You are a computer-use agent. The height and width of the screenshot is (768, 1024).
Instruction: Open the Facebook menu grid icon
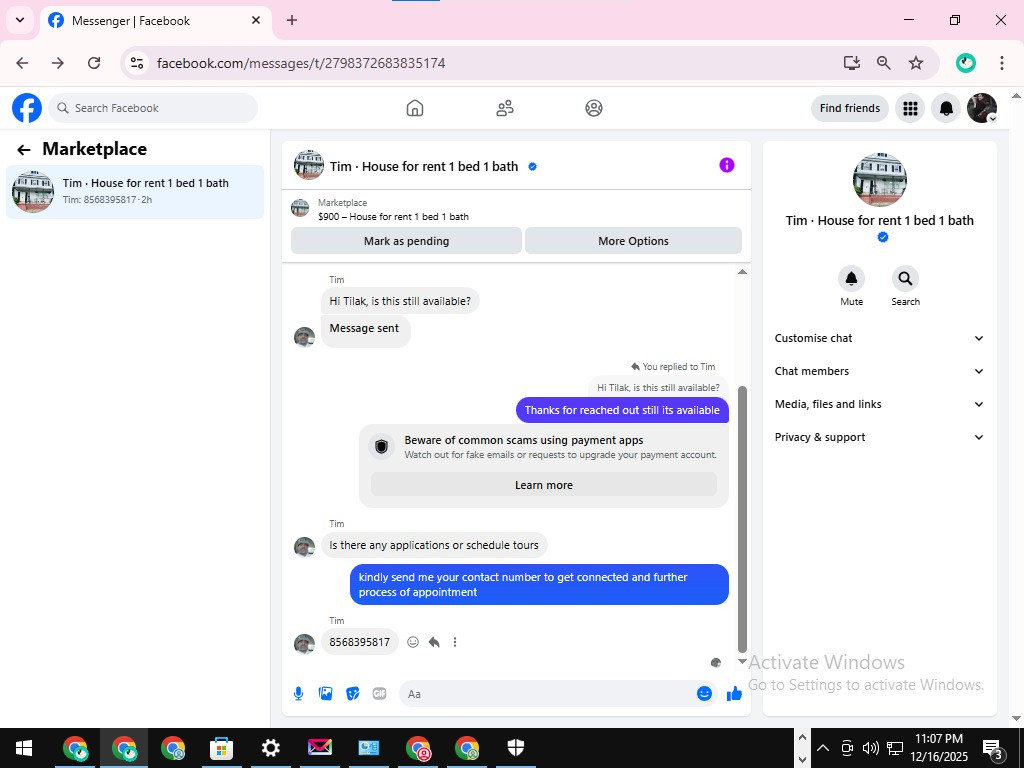(910, 108)
